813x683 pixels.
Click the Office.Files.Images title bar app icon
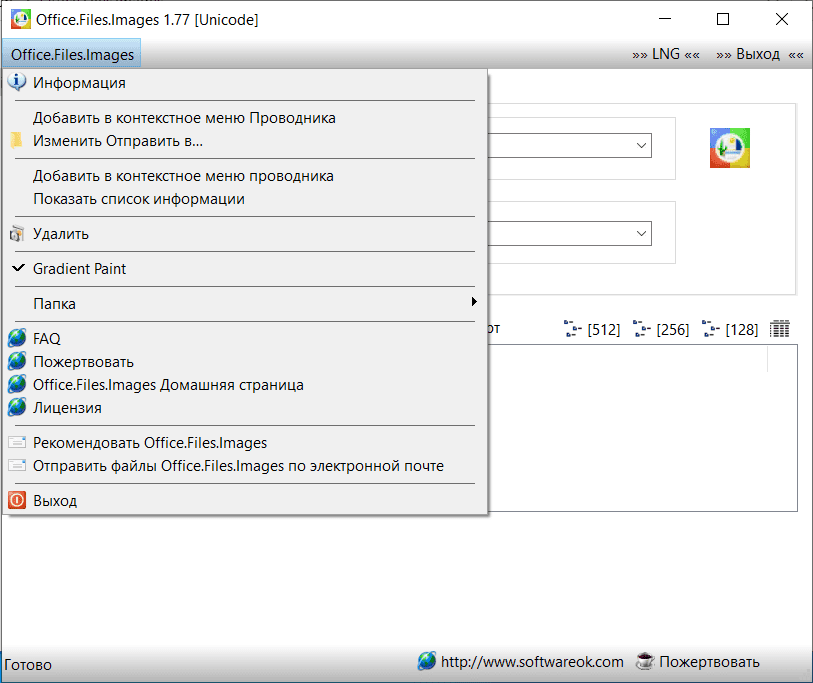point(21,19)
